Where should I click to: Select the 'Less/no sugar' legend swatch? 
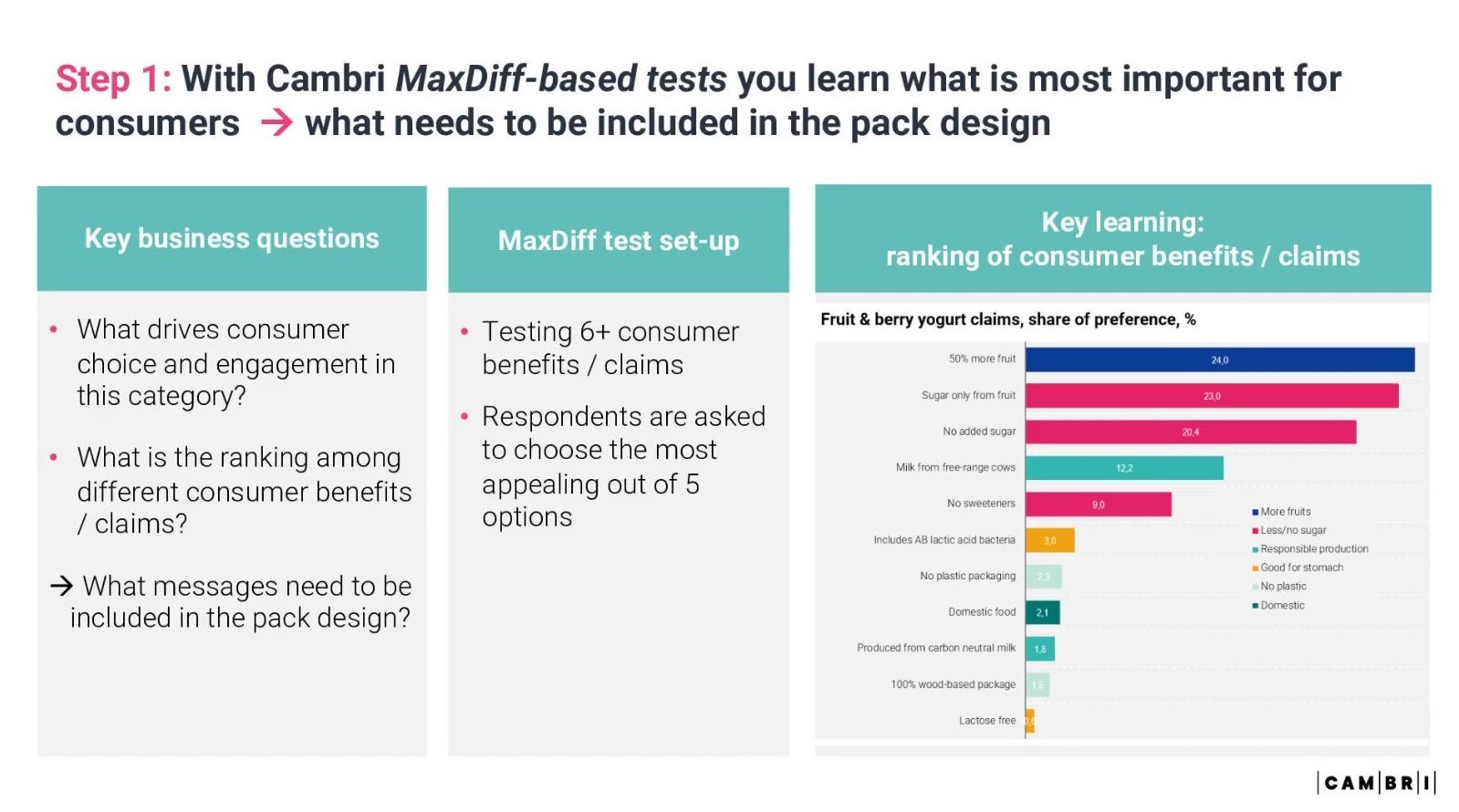tap(1256, 530)
